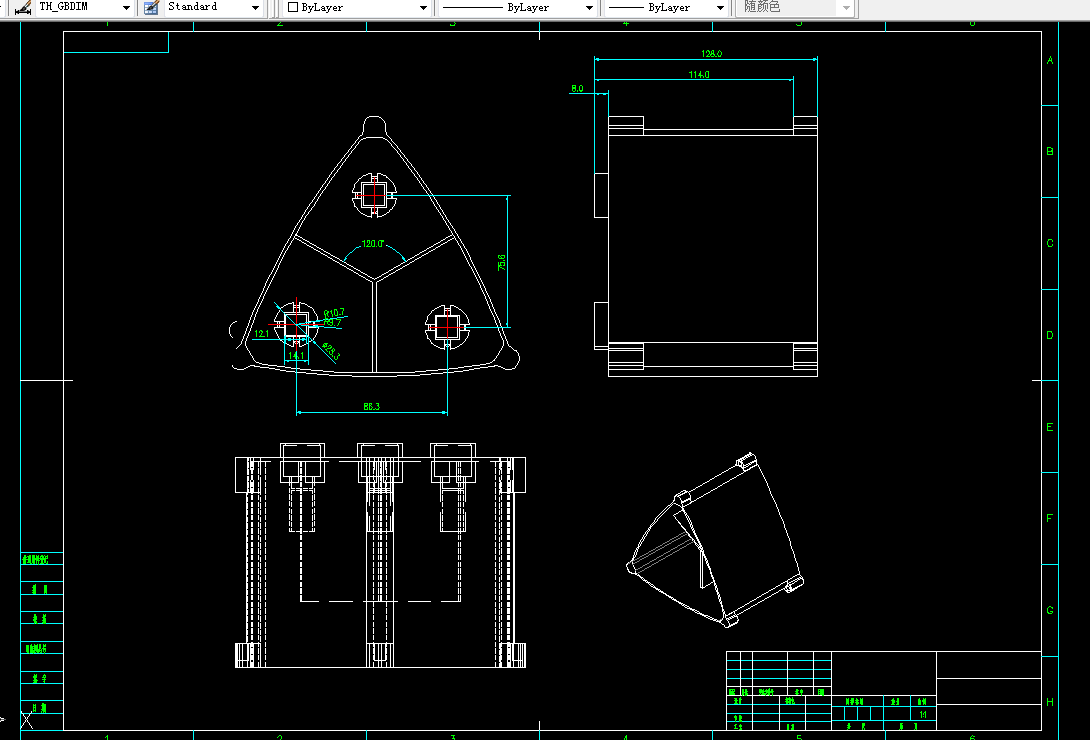
Task: Select the 120.0° angle dimension text
Action: coord(373,244)
